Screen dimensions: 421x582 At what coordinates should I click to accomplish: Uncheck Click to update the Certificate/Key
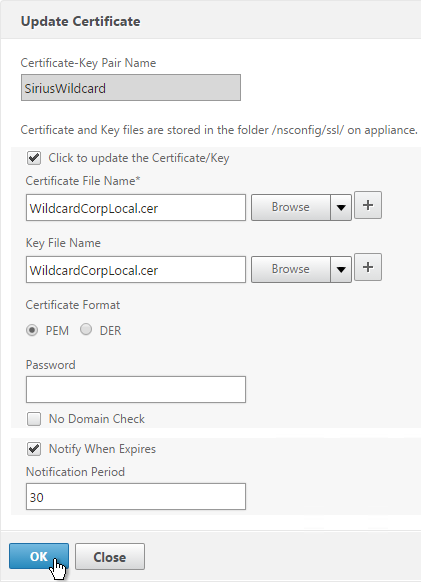click(x=34, y=158)
